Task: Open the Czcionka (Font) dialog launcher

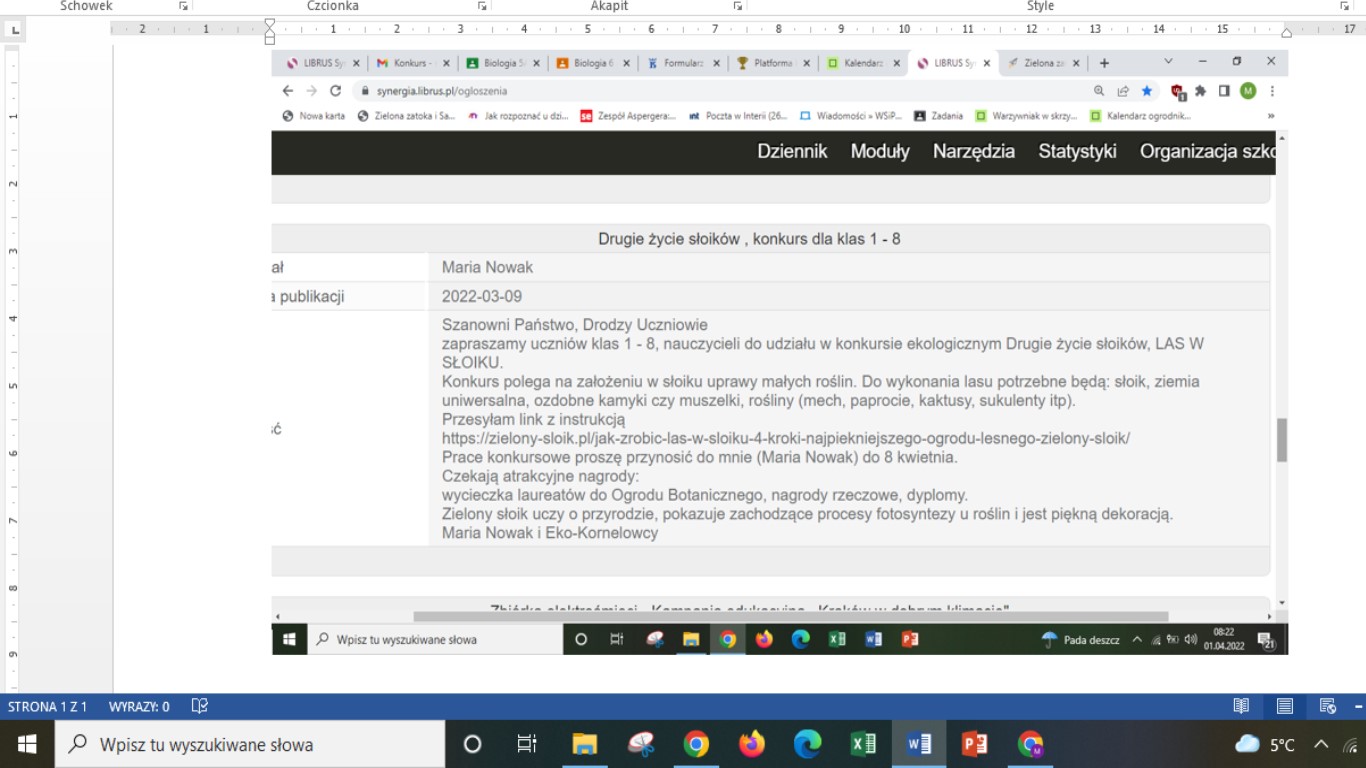Action: pyautogui.click(x=483, y=6)
